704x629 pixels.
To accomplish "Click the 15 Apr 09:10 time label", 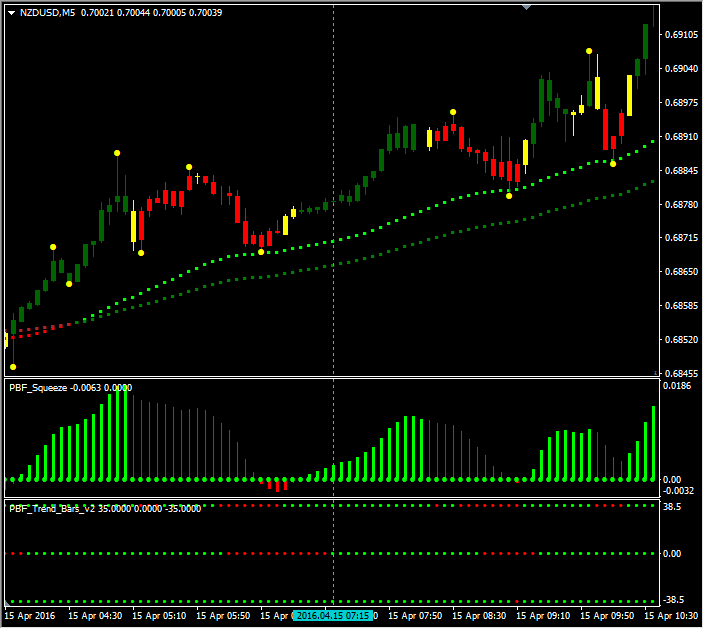I will pos(543,616).
